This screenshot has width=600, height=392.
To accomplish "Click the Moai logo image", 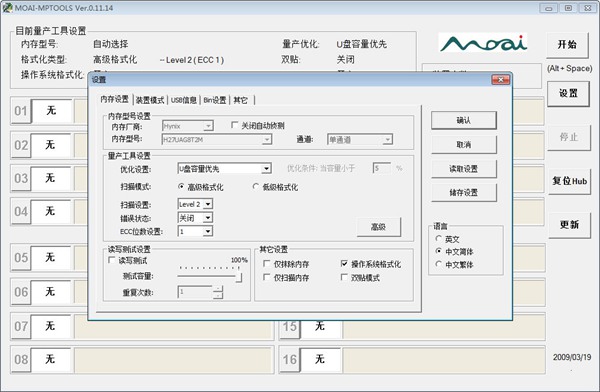I will (x=483, y=43).
